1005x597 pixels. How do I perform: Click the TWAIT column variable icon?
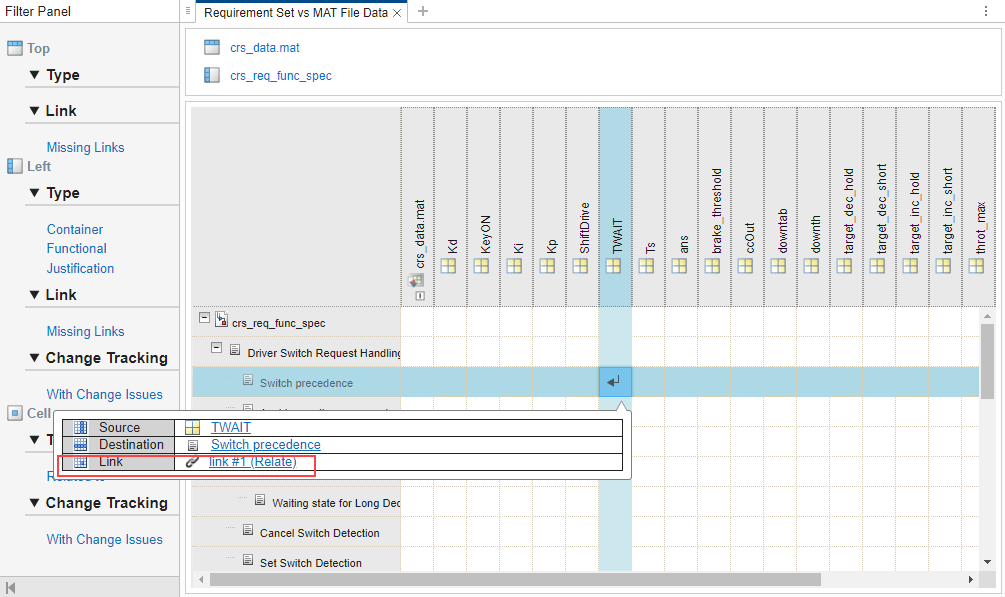tap(615, 266)
